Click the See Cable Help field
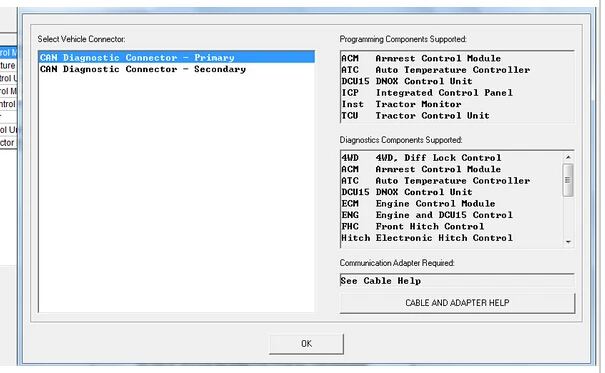 tap(457, 281)
